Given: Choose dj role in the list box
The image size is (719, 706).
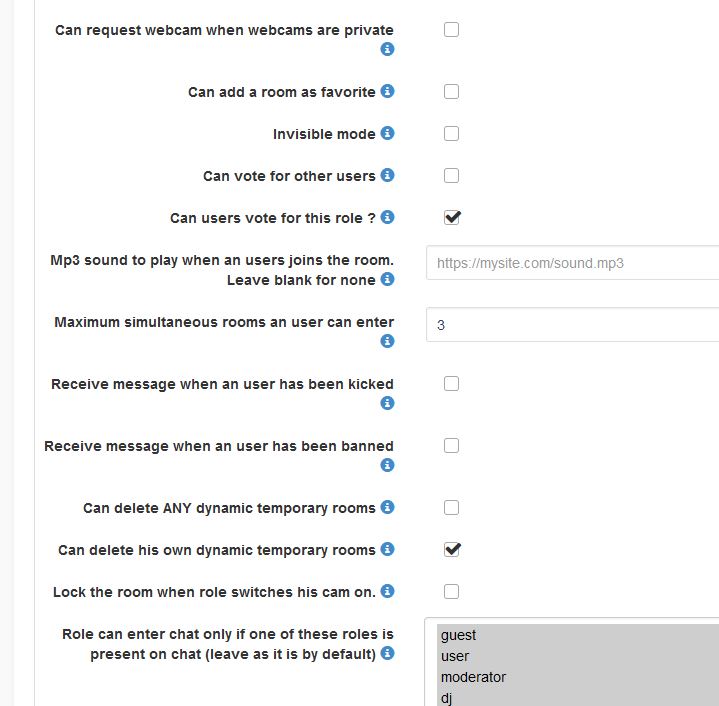Looking at the screenshot, I should 449,698.
